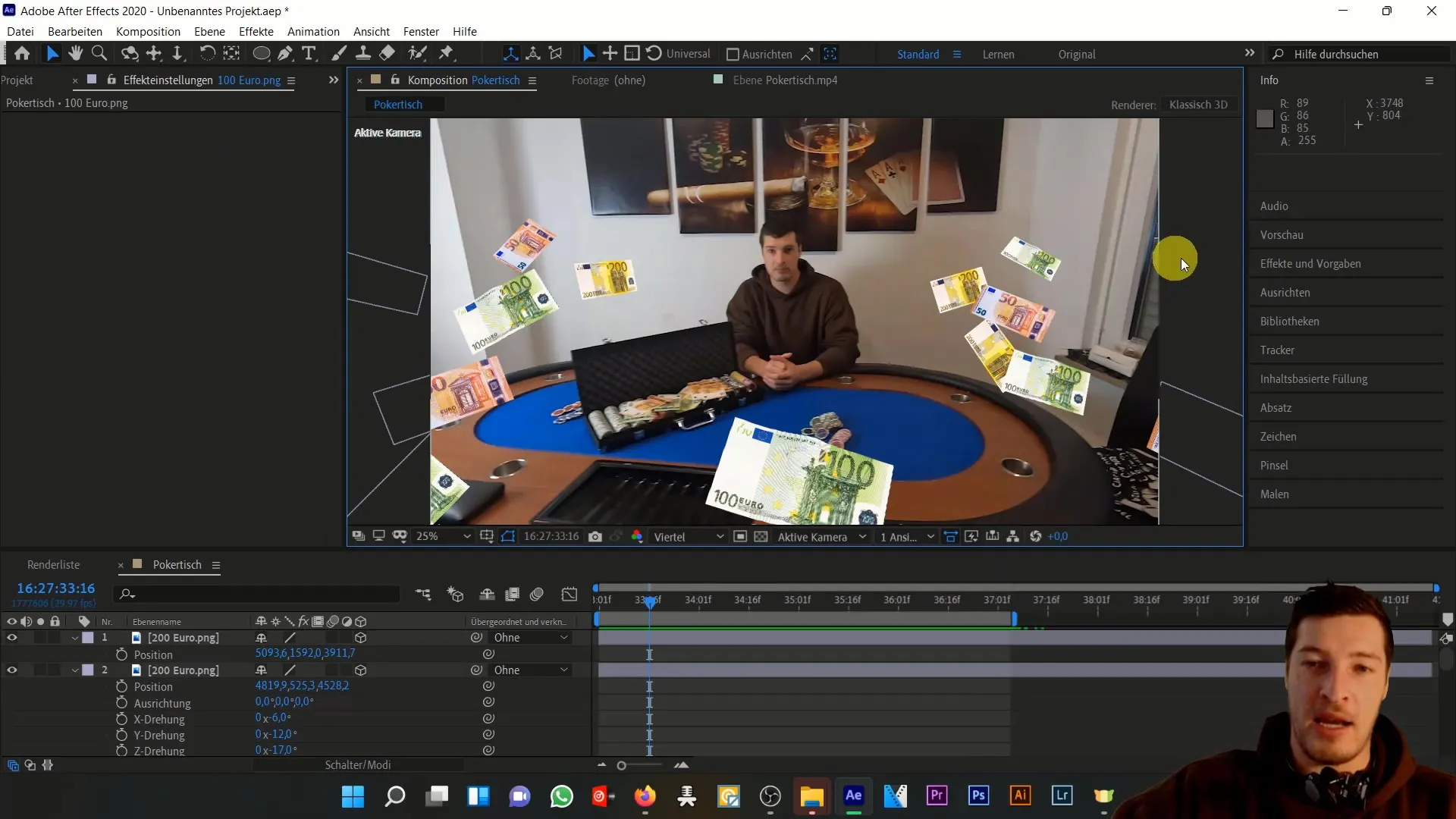Click the Effekte und Vorgaben panel button
1456x819 pixels.
(1311, 263)
